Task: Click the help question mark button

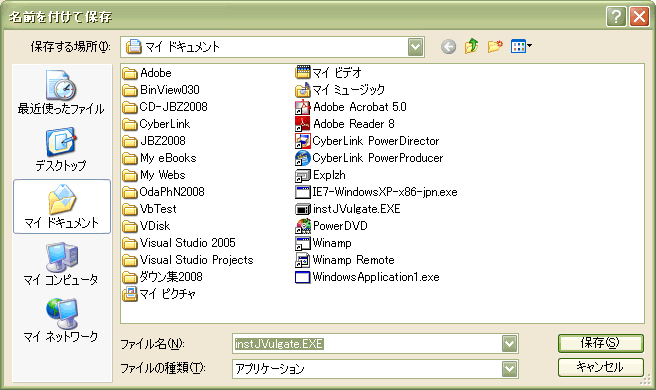Action: click(616, 17)
